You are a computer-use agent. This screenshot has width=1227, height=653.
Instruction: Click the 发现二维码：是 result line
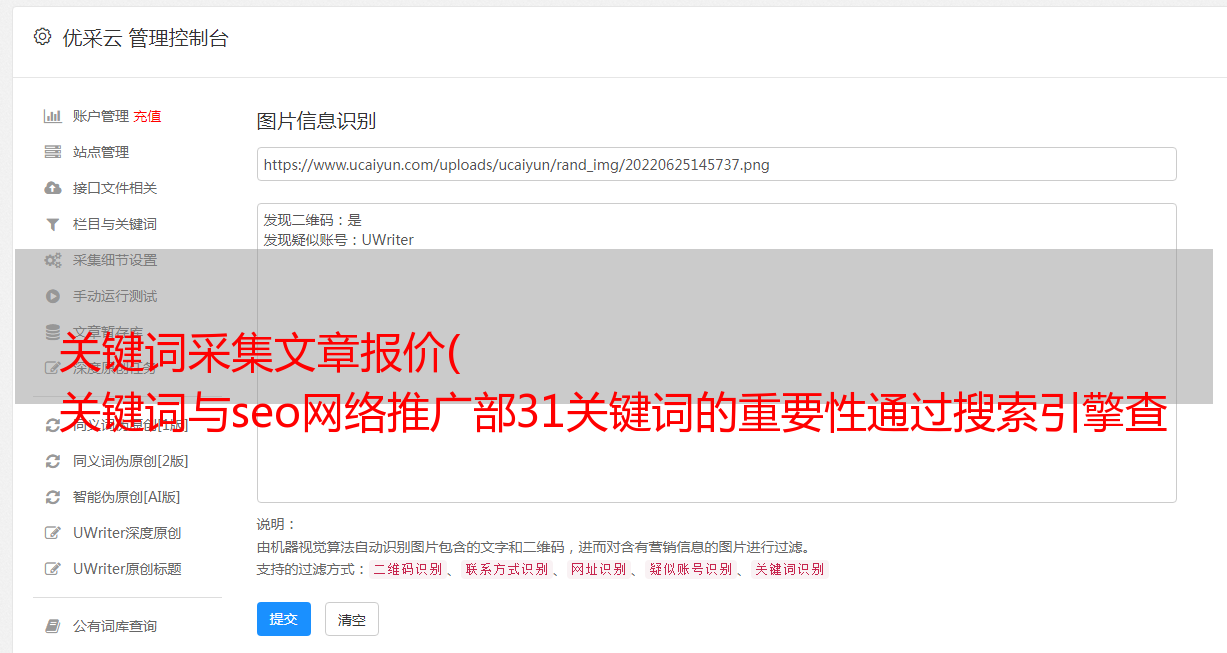pos(313,220)
